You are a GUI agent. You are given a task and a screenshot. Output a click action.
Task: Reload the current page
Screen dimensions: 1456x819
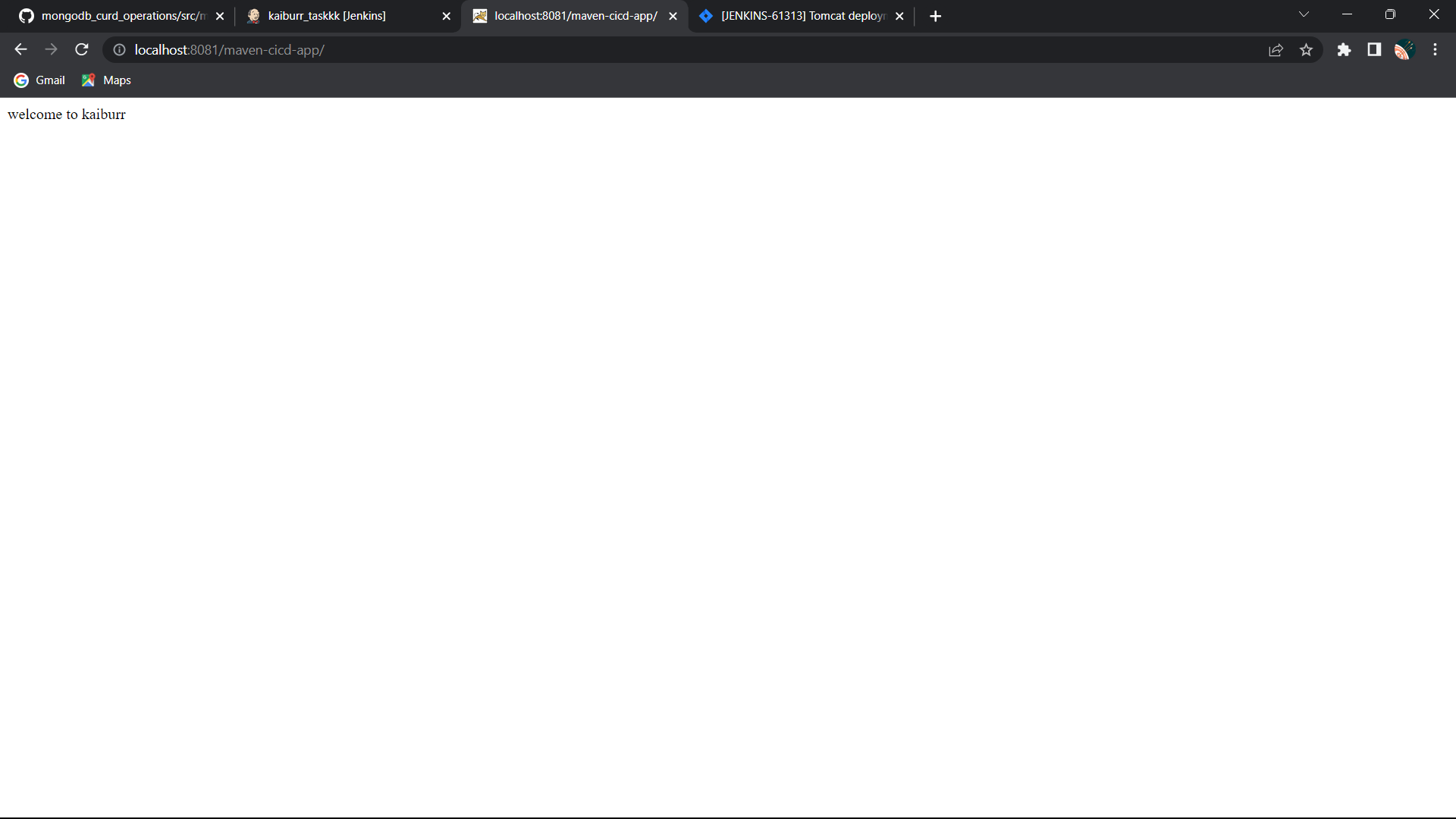[82, 50]
